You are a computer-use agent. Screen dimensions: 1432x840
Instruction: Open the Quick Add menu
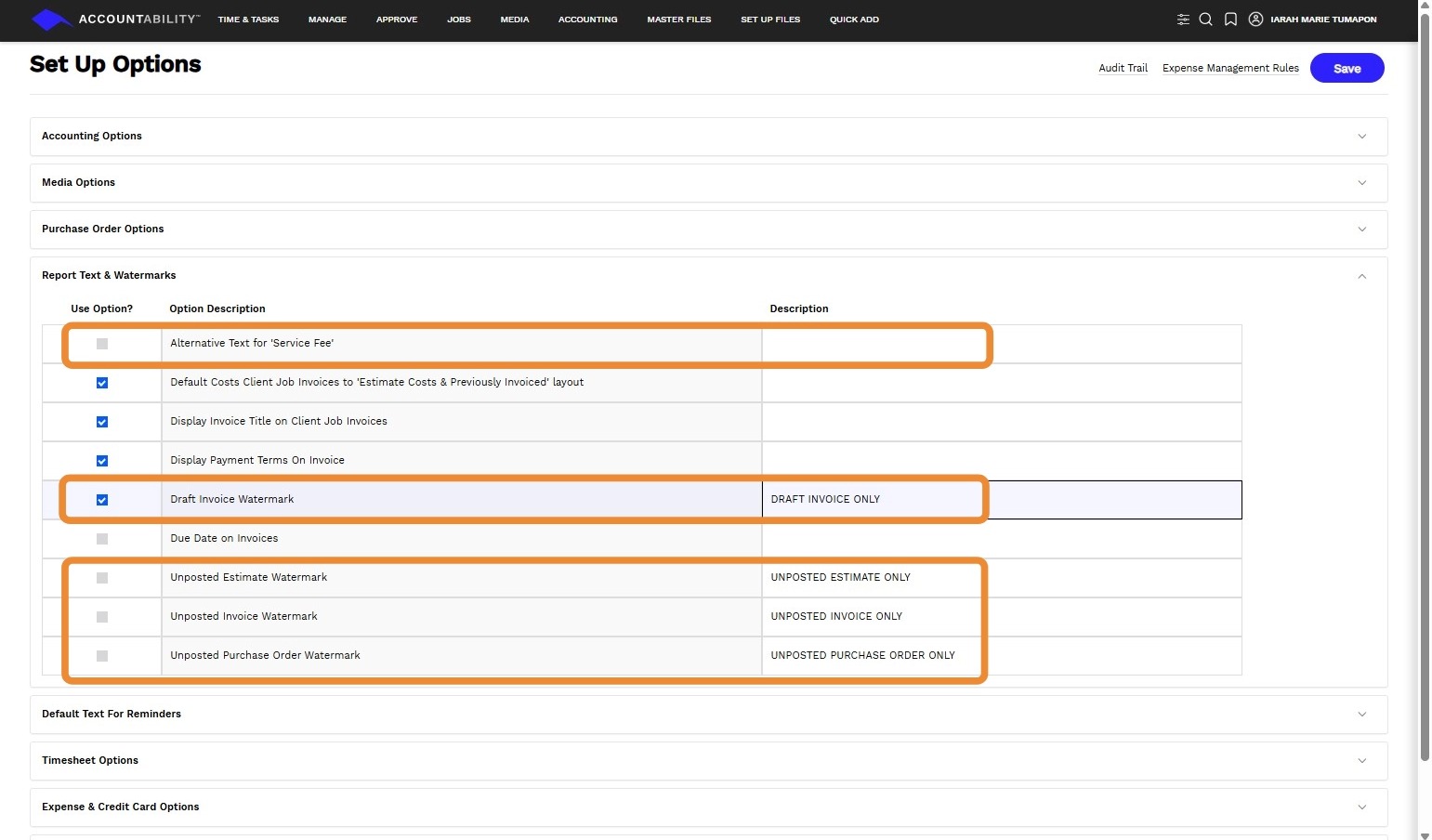point(854,20)
